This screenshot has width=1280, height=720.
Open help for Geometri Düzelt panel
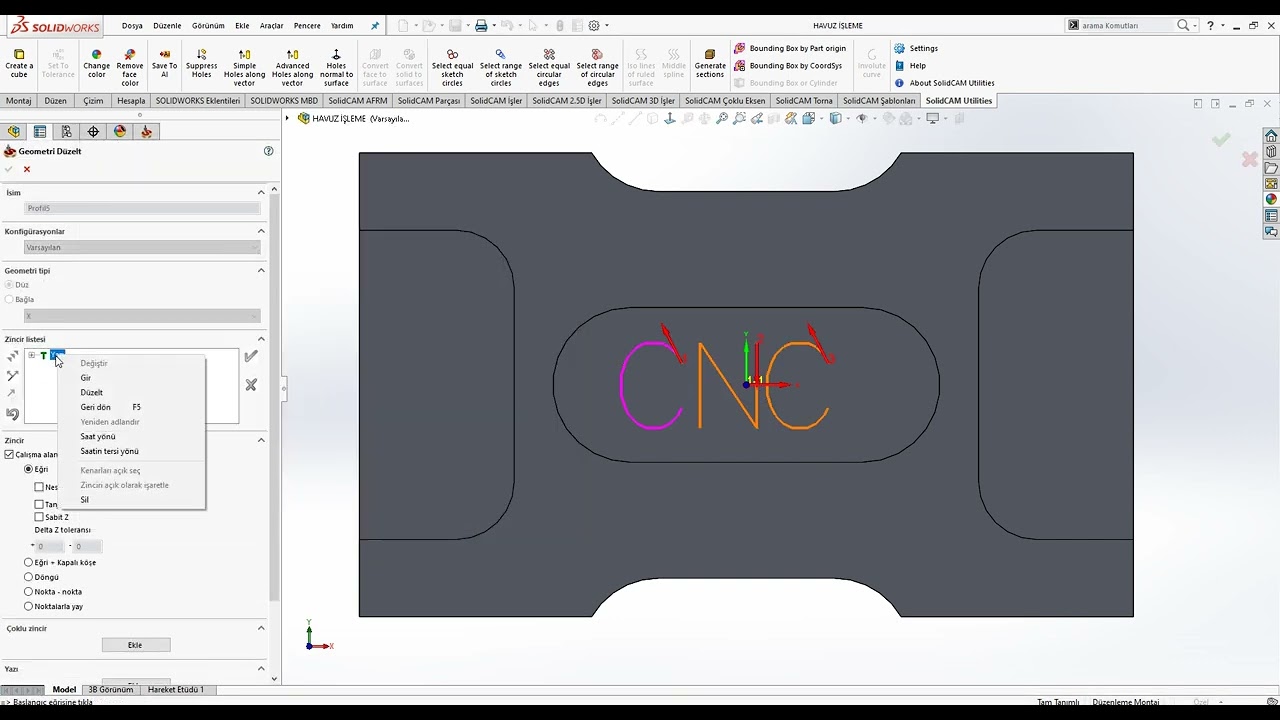tap(268, 151)
